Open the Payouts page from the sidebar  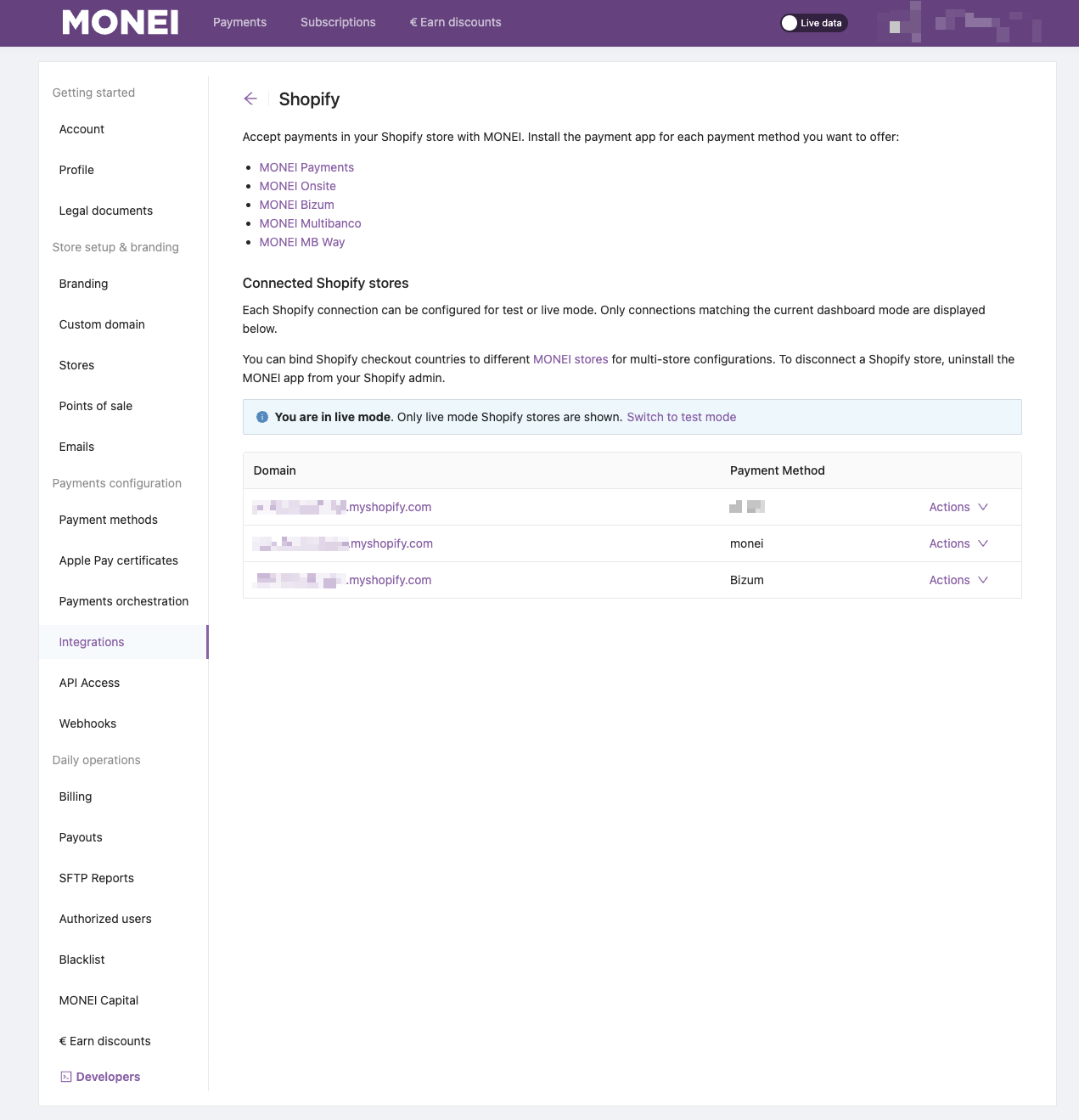point(80,837)
